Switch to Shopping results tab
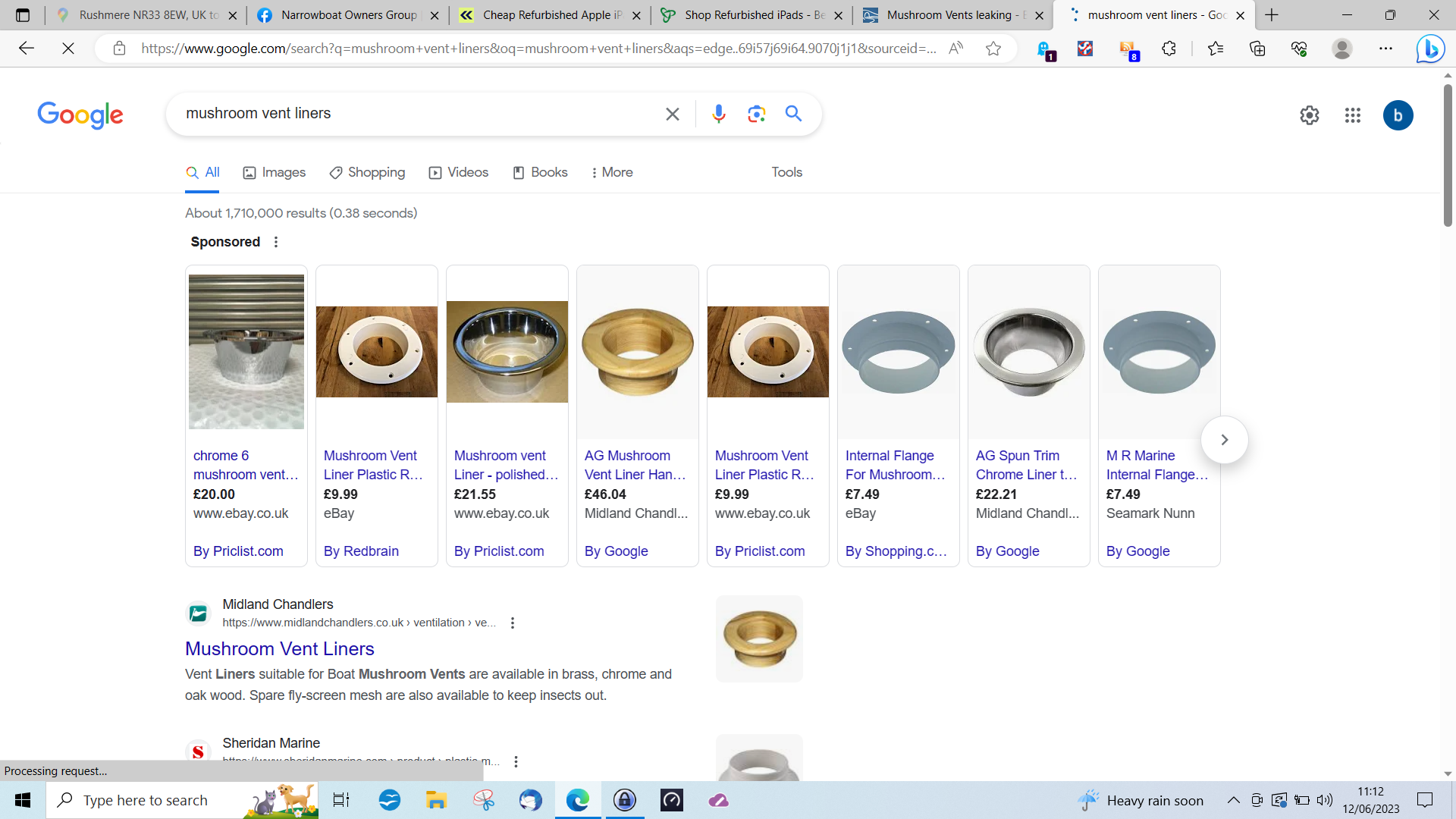1456x819 pixels. 367,173
